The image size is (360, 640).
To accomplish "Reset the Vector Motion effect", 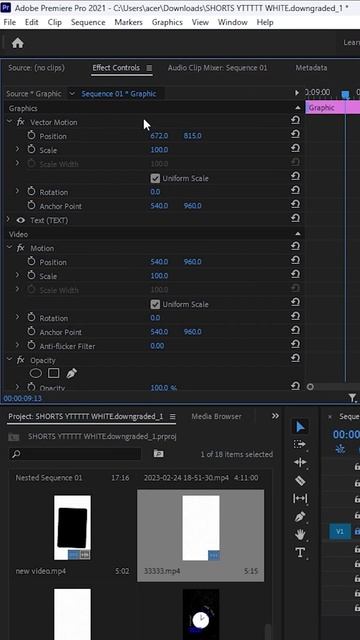I will pyautogui.click(x=296, y=121).
